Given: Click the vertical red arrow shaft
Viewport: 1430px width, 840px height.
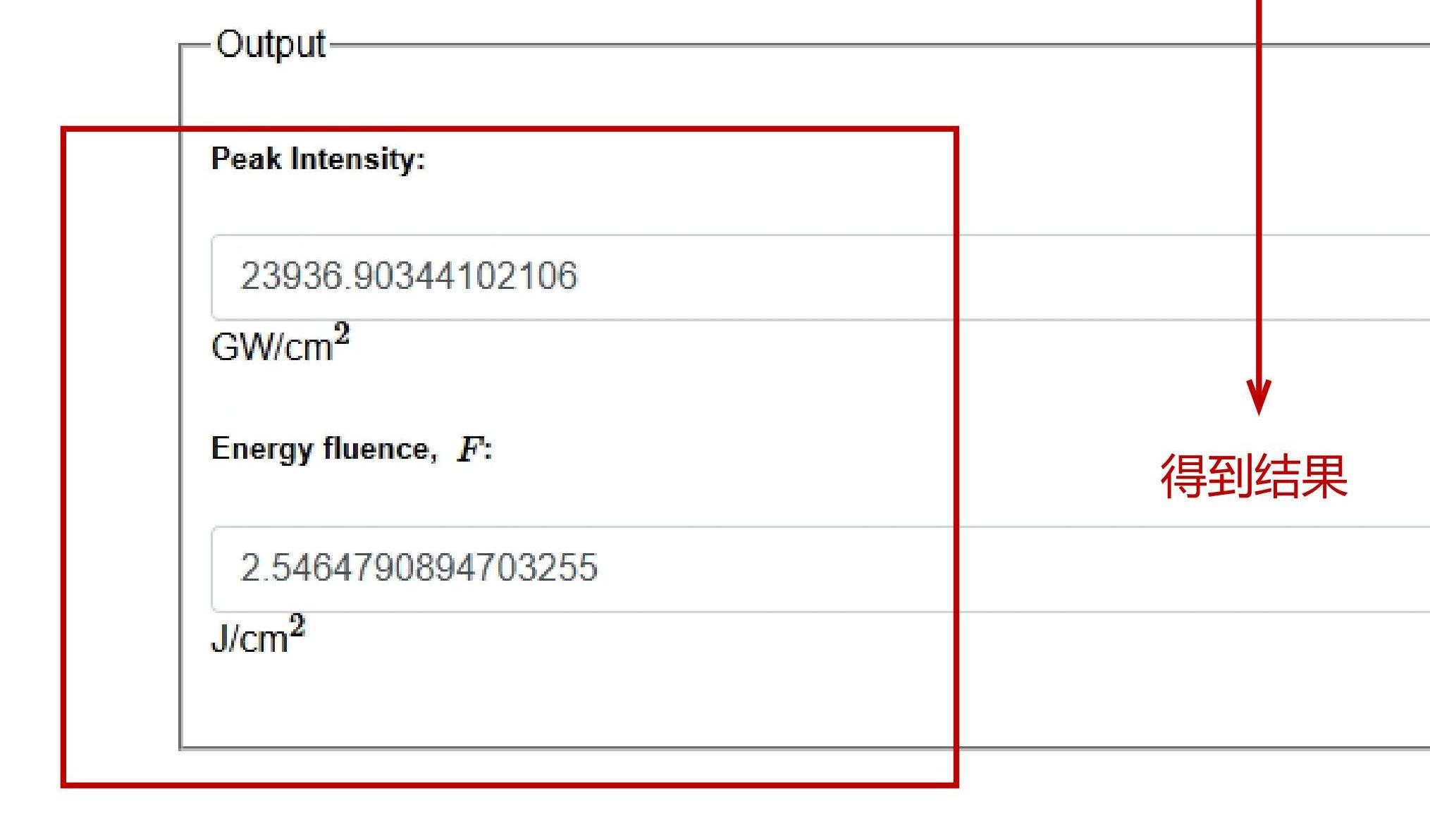Looking at the screenshot, I should tap(1259, 190).
